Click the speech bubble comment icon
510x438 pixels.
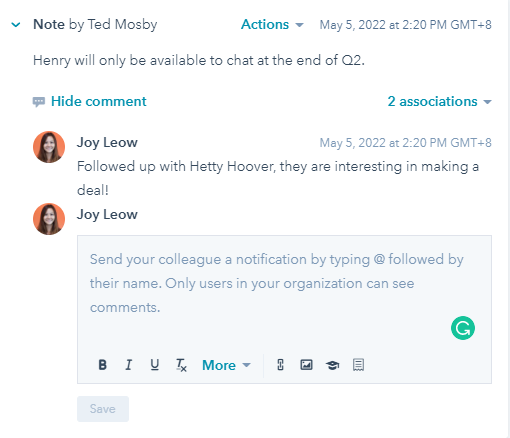39,102
